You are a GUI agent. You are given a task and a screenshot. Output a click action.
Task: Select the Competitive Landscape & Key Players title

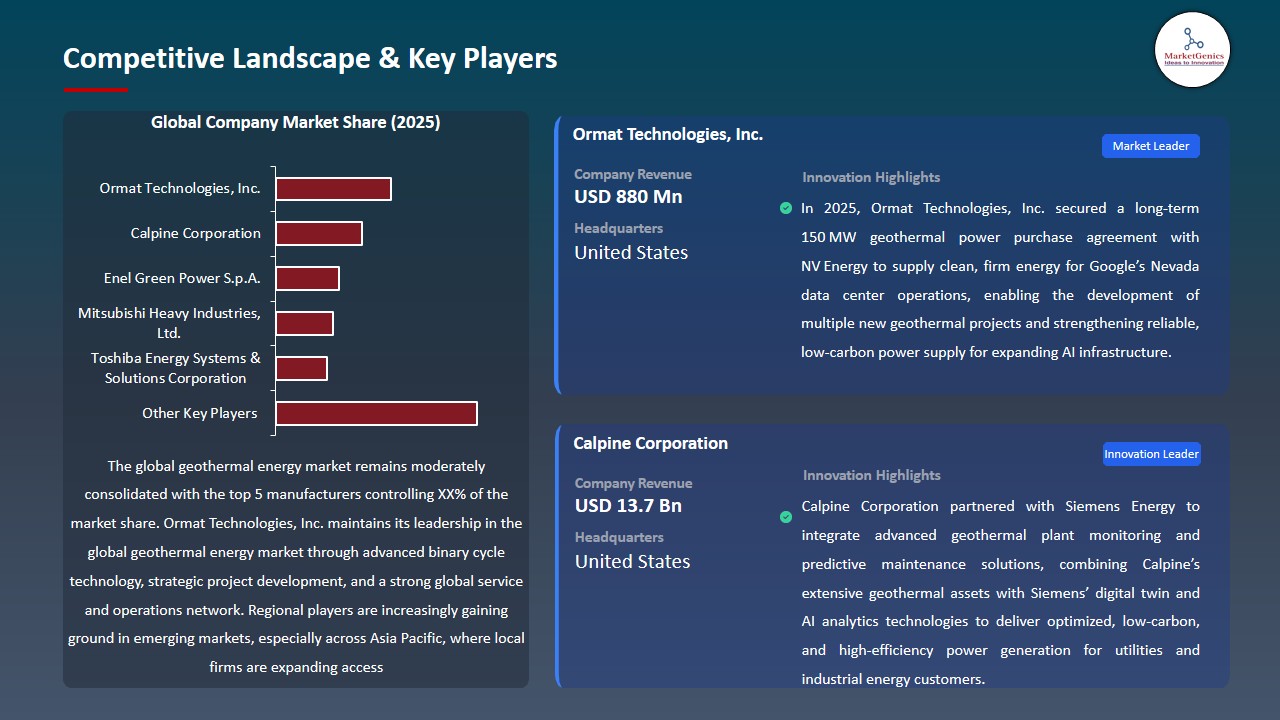pyautogui.click(x=310, y=58)
